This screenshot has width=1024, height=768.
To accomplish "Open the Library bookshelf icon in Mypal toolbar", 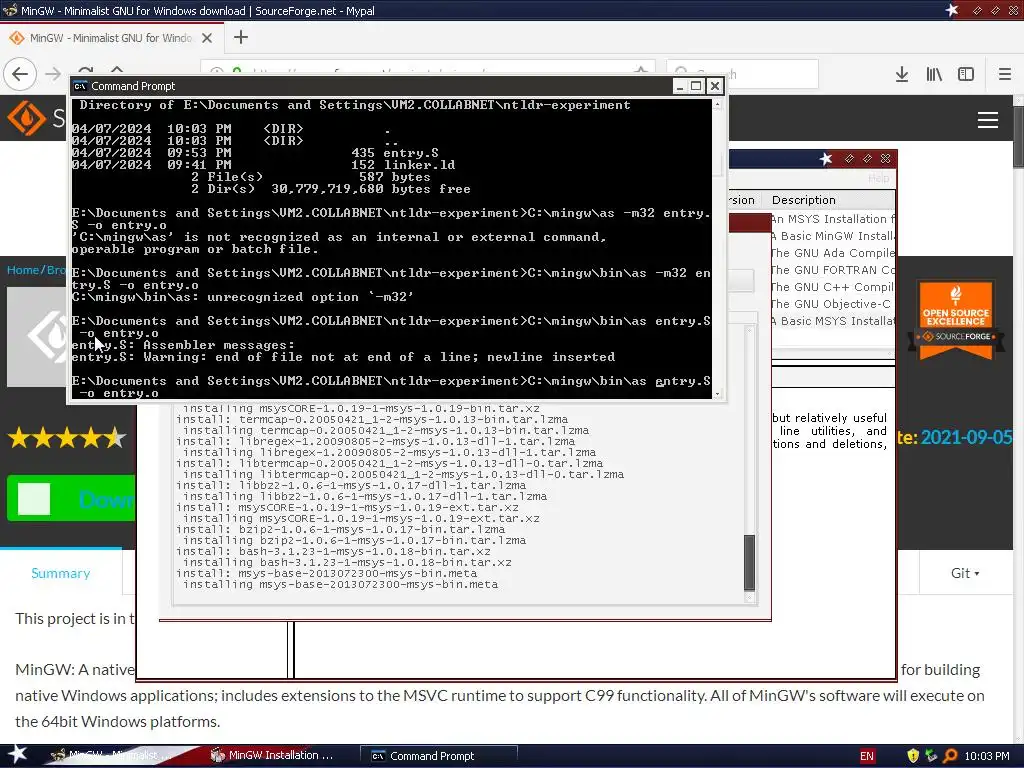I will click(934, 74).
